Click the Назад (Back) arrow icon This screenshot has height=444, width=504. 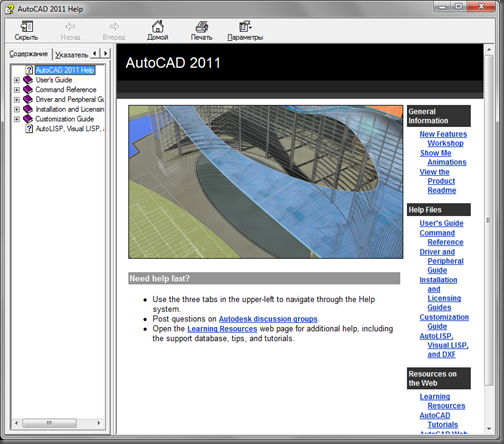70,27
